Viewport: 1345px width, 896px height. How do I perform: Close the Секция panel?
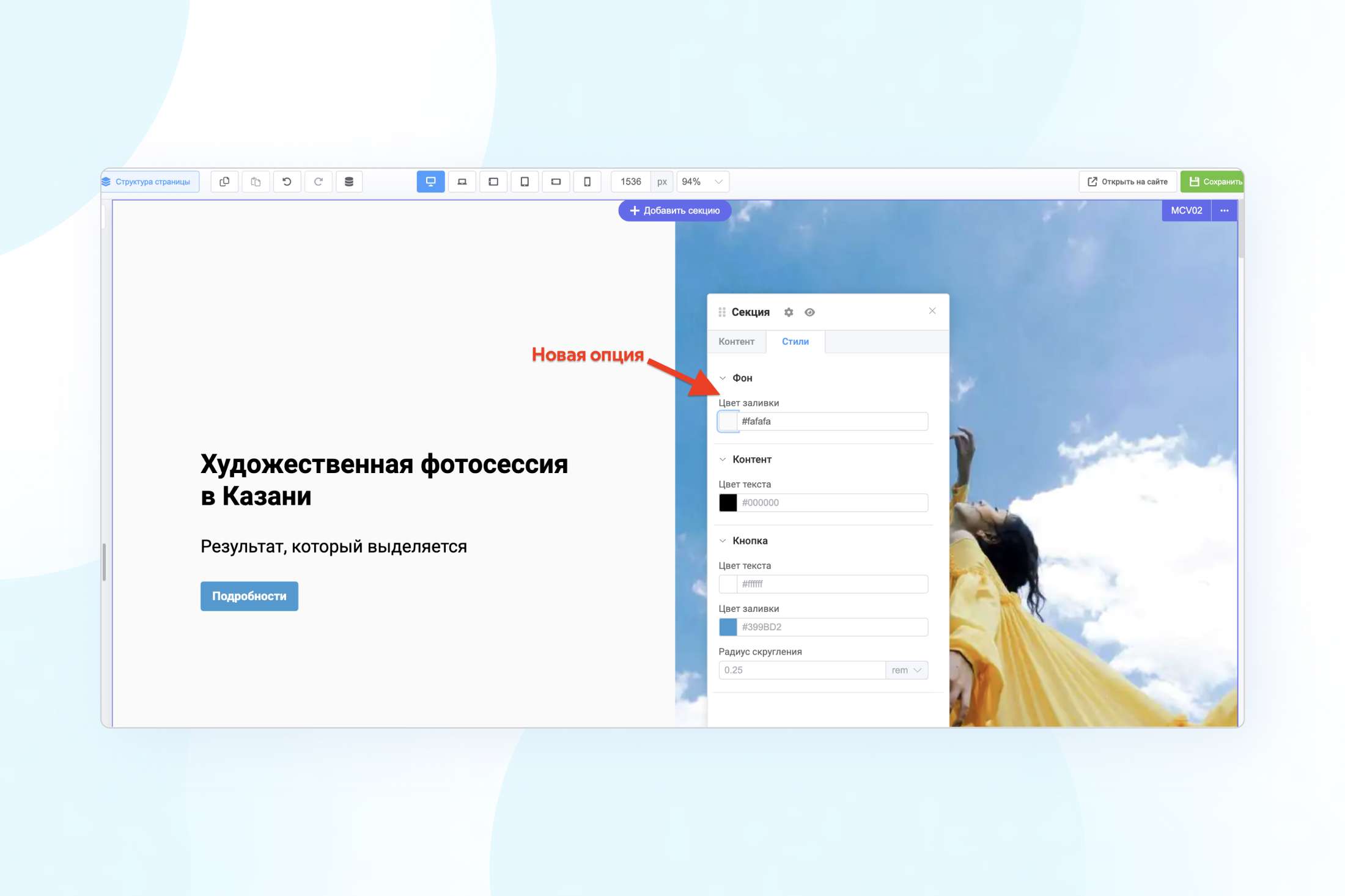[932, 311]
